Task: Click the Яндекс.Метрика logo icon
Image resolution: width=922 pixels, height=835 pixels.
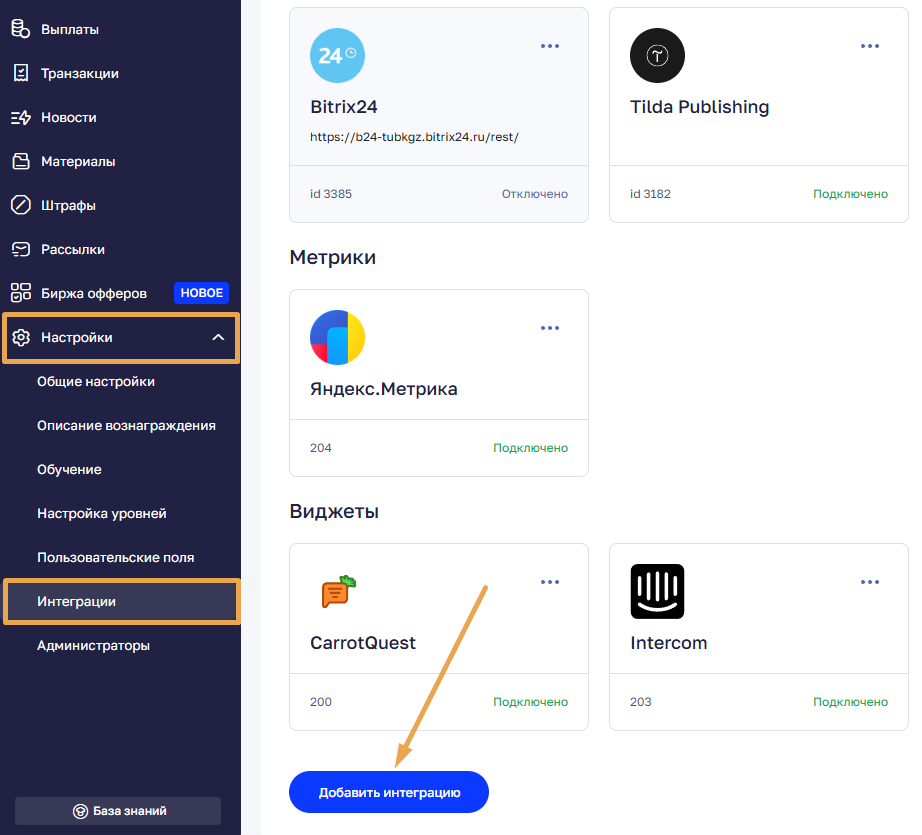Action: [x=337, y=337]
